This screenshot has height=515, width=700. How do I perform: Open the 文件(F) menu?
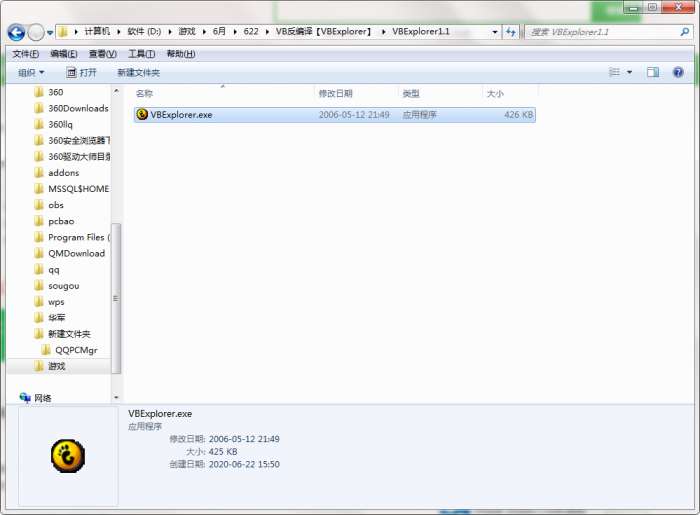25,54
